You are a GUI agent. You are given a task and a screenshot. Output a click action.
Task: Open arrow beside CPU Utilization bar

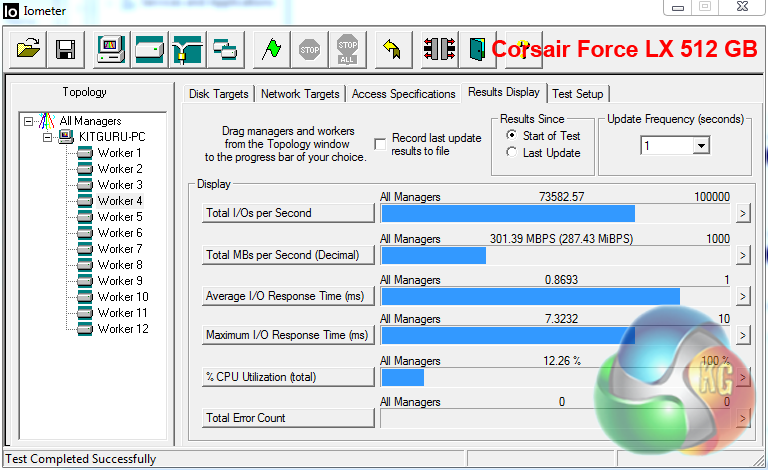coord(743,377)
